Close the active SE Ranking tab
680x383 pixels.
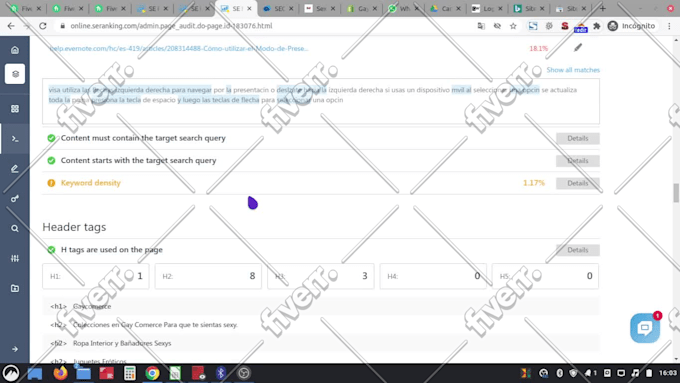point(249,8)
